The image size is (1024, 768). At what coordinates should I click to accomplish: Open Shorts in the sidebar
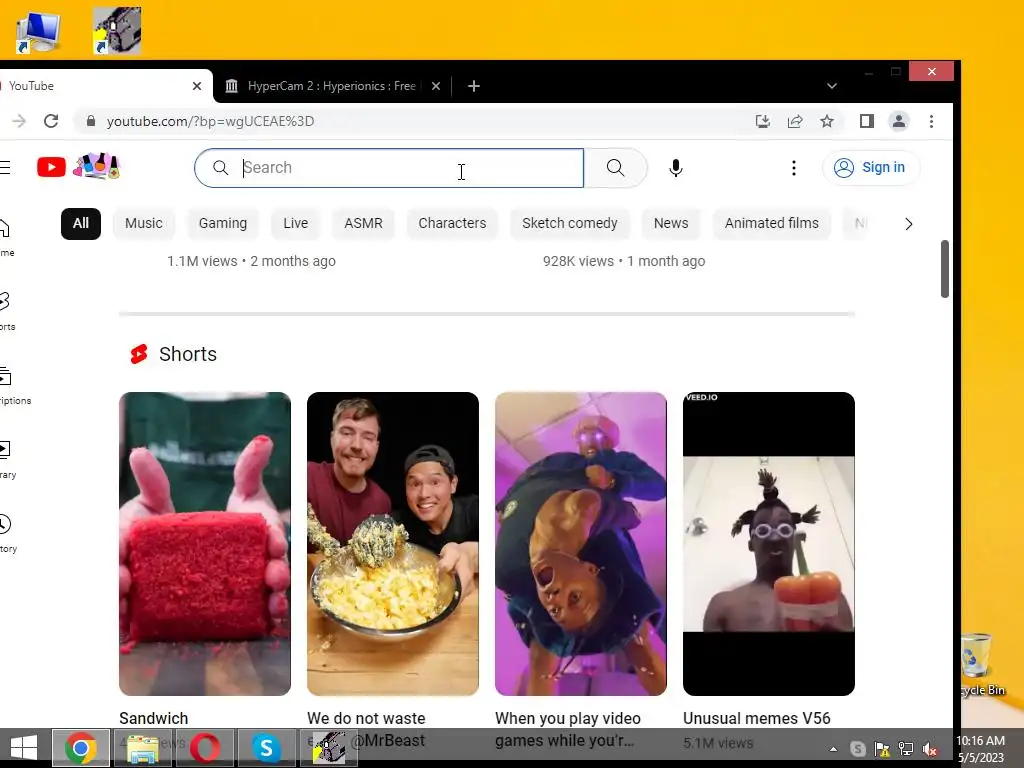[6, 312]
